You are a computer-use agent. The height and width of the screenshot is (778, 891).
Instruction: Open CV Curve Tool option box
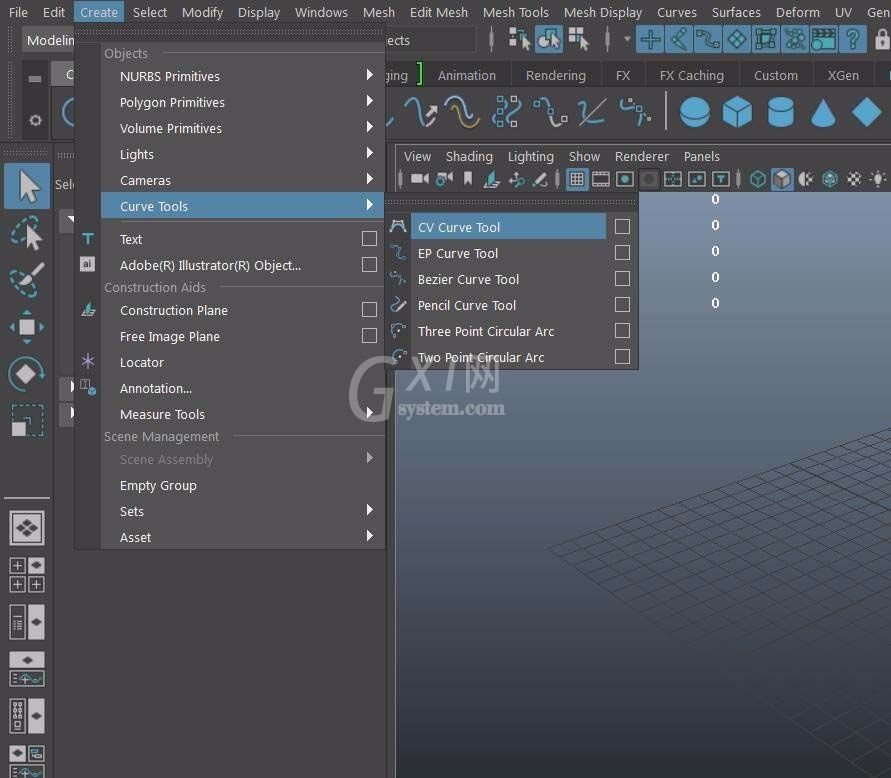(x=622, y=227)
